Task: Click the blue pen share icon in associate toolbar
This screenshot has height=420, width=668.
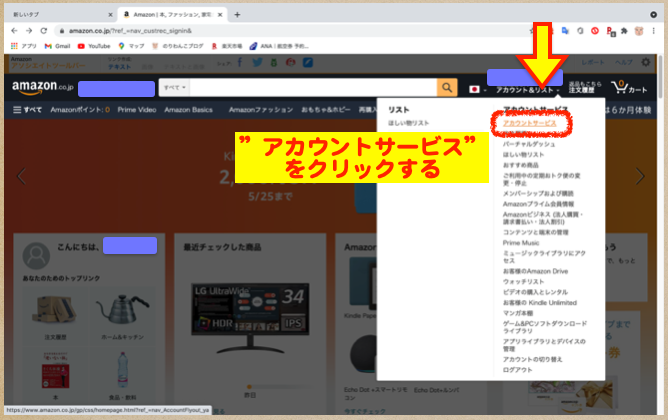Action: click(308, 63)
